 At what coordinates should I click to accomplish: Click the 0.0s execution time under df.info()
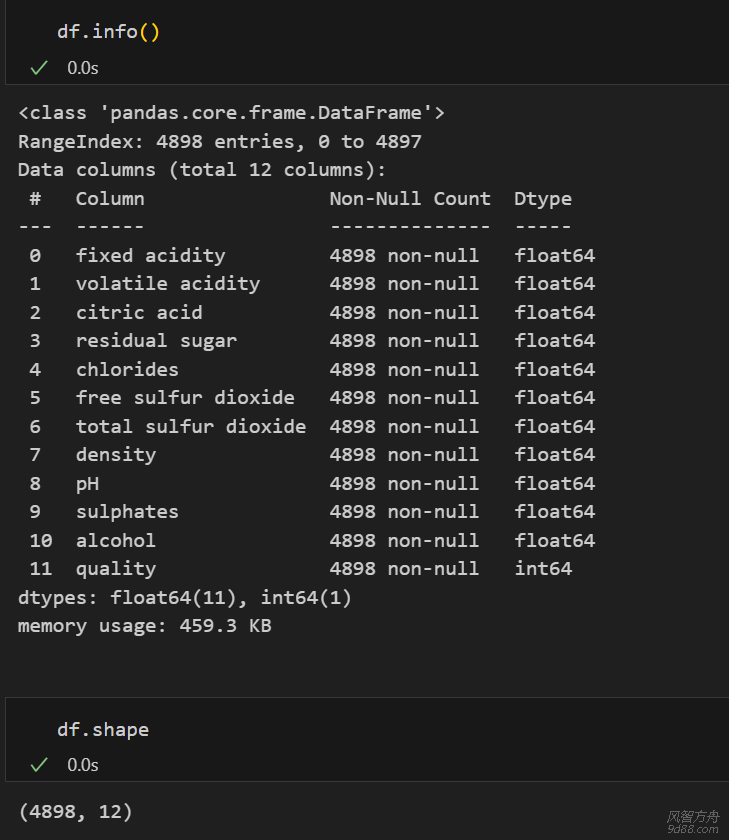point(83,68)
